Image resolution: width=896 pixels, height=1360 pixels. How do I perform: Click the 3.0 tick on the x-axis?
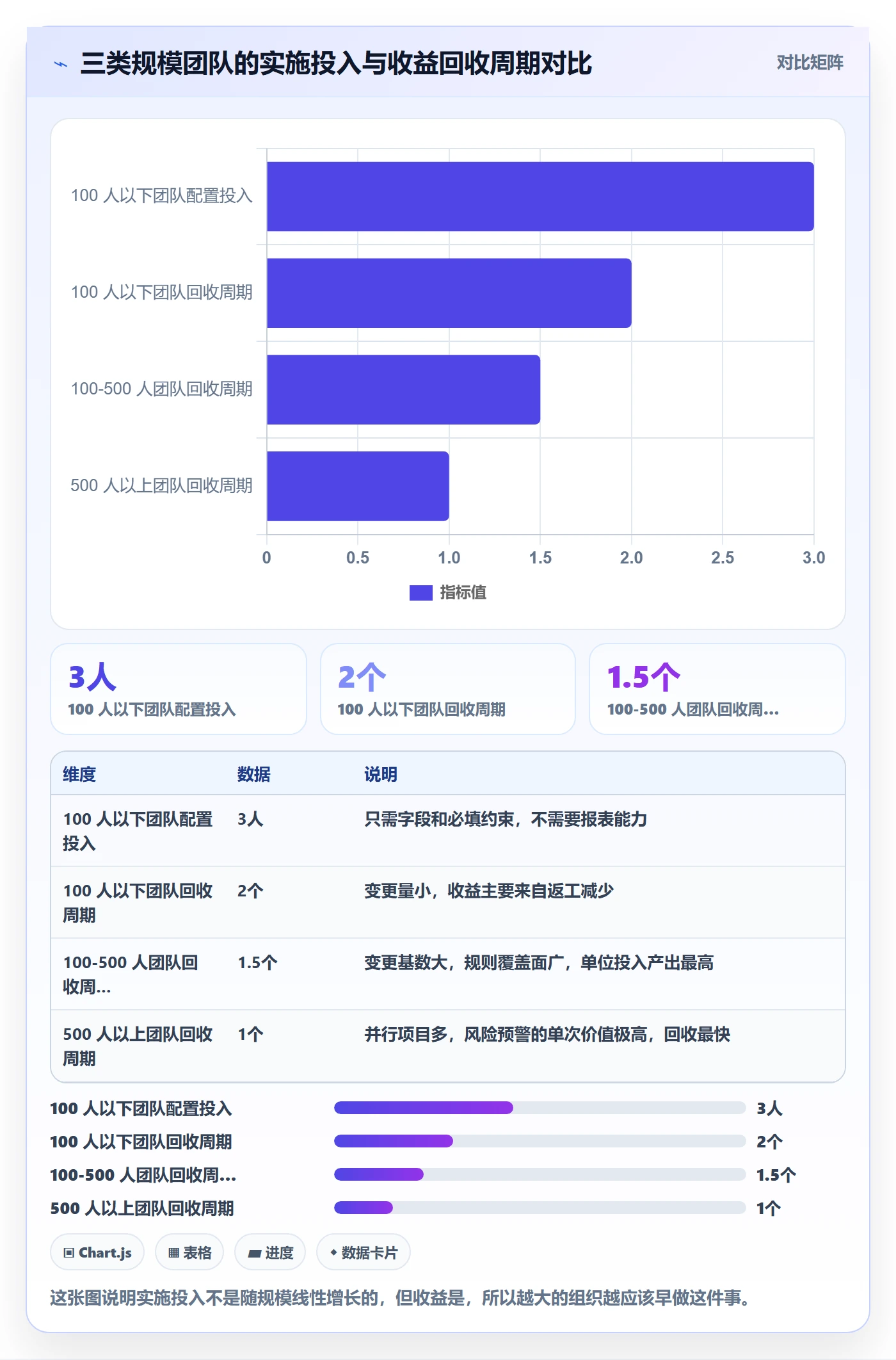tap(814, 558)
